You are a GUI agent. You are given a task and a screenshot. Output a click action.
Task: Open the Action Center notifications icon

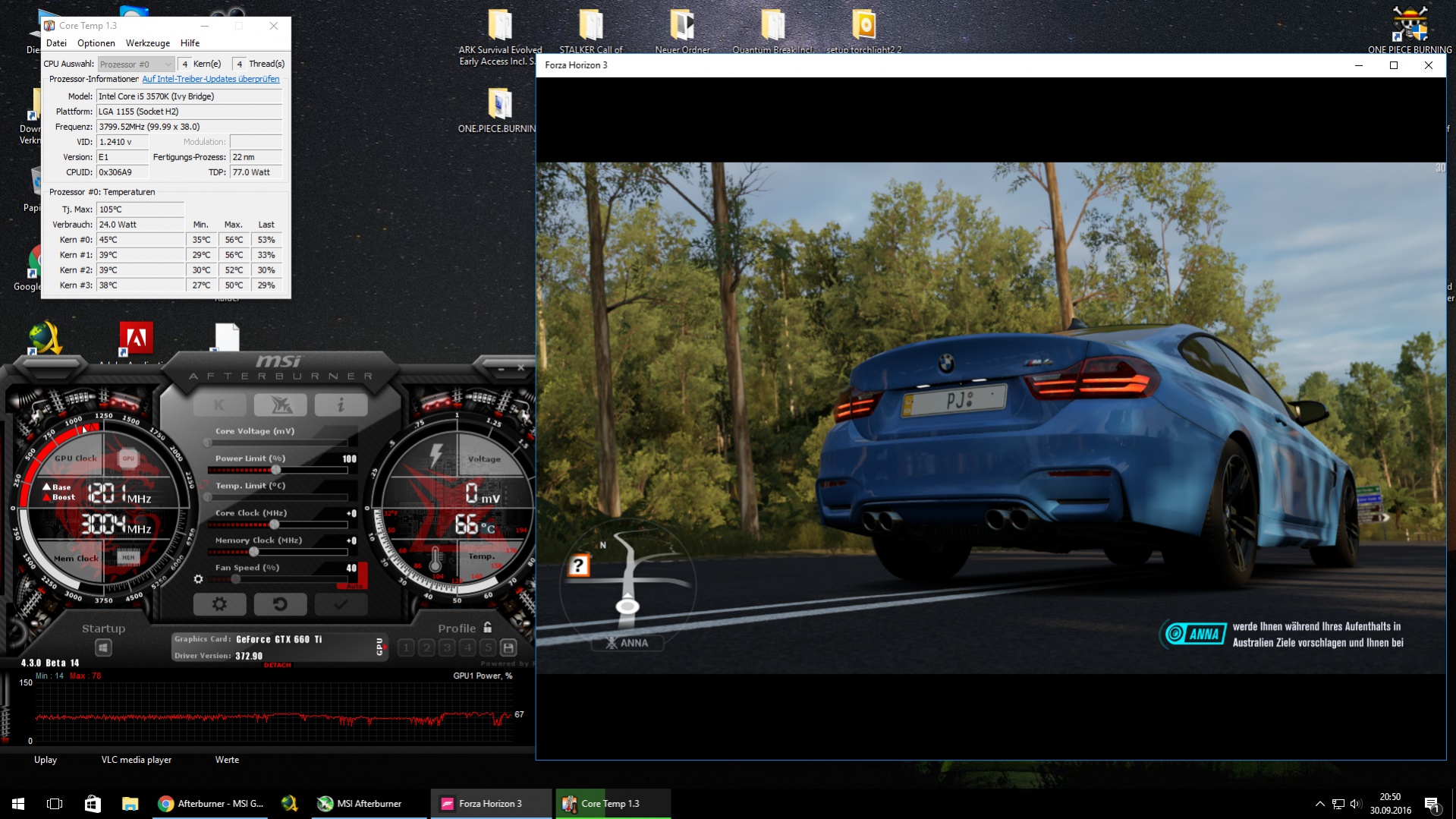click(x=1432, y=804)
